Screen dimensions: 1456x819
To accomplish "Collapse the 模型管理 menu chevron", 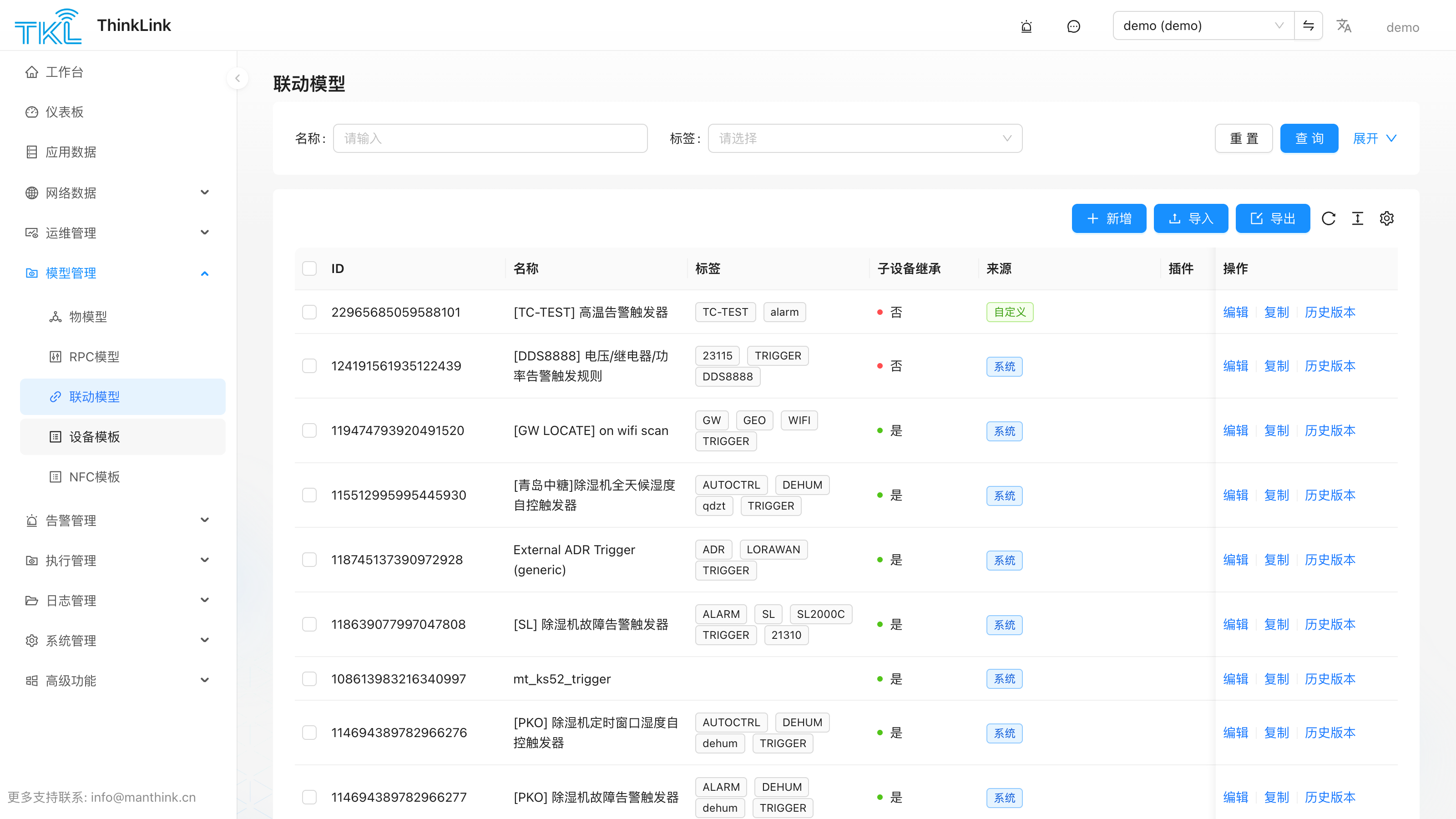I will click(205, 273).
